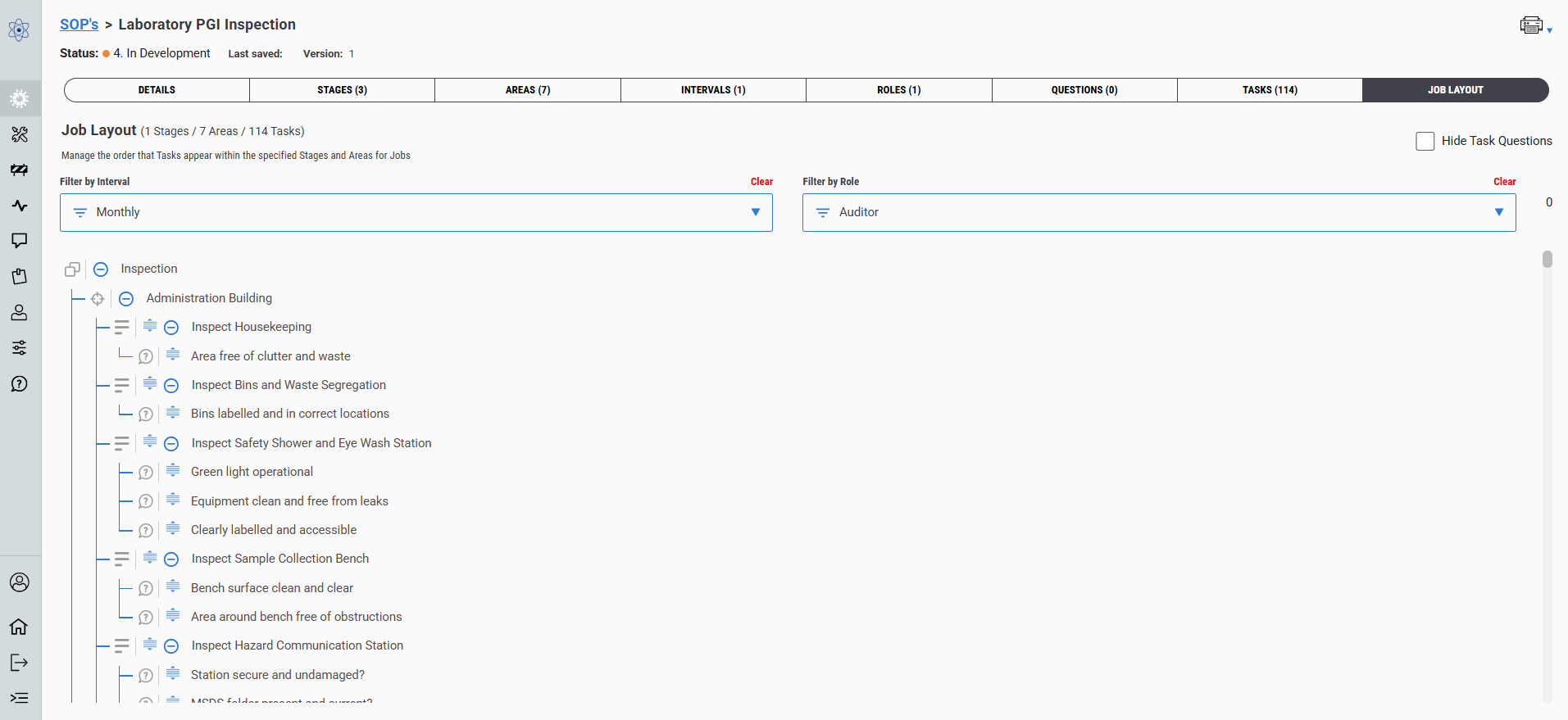Click the help question mark sidebar icon
This screenshot has height=720, width=1568.
pyautogui.click(x=19, y=384)
